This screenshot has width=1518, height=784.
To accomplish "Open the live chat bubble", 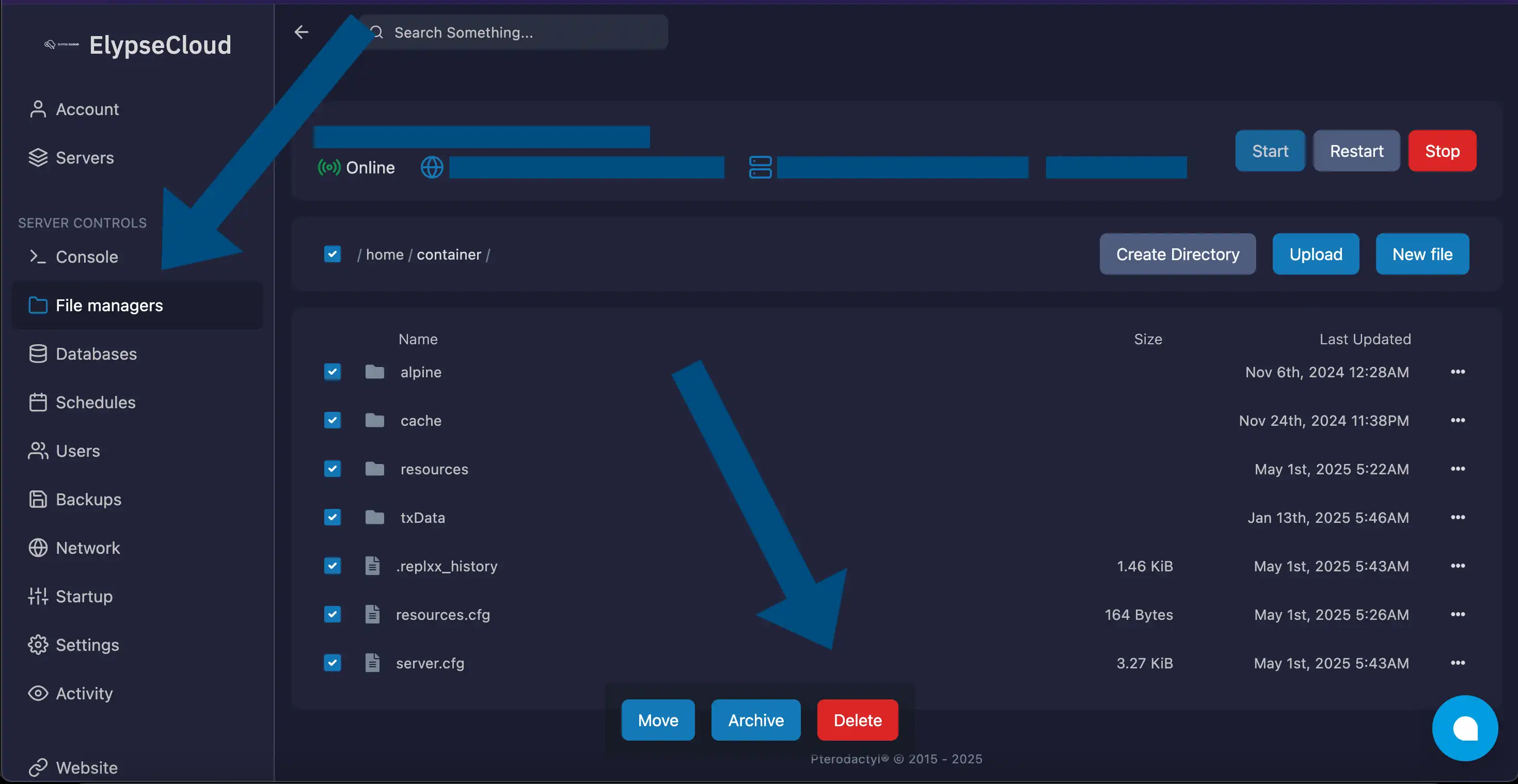I will coord(1465,728).
